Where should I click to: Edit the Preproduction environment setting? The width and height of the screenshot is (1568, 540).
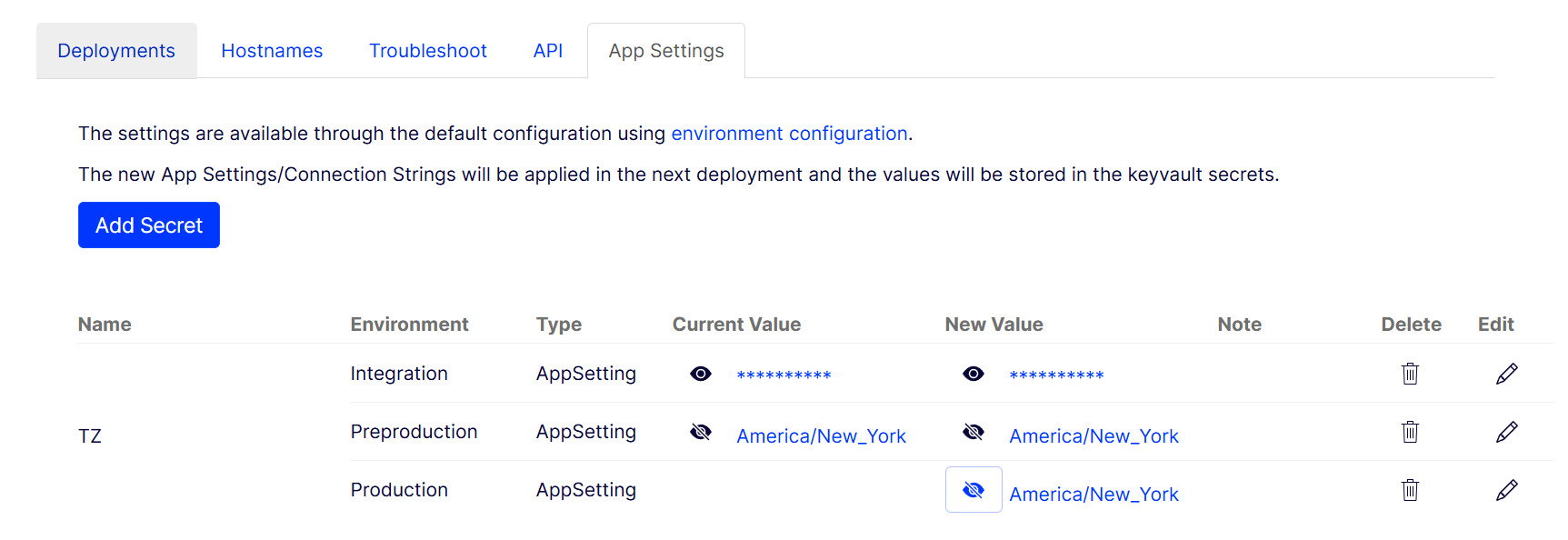[1506, 432]
